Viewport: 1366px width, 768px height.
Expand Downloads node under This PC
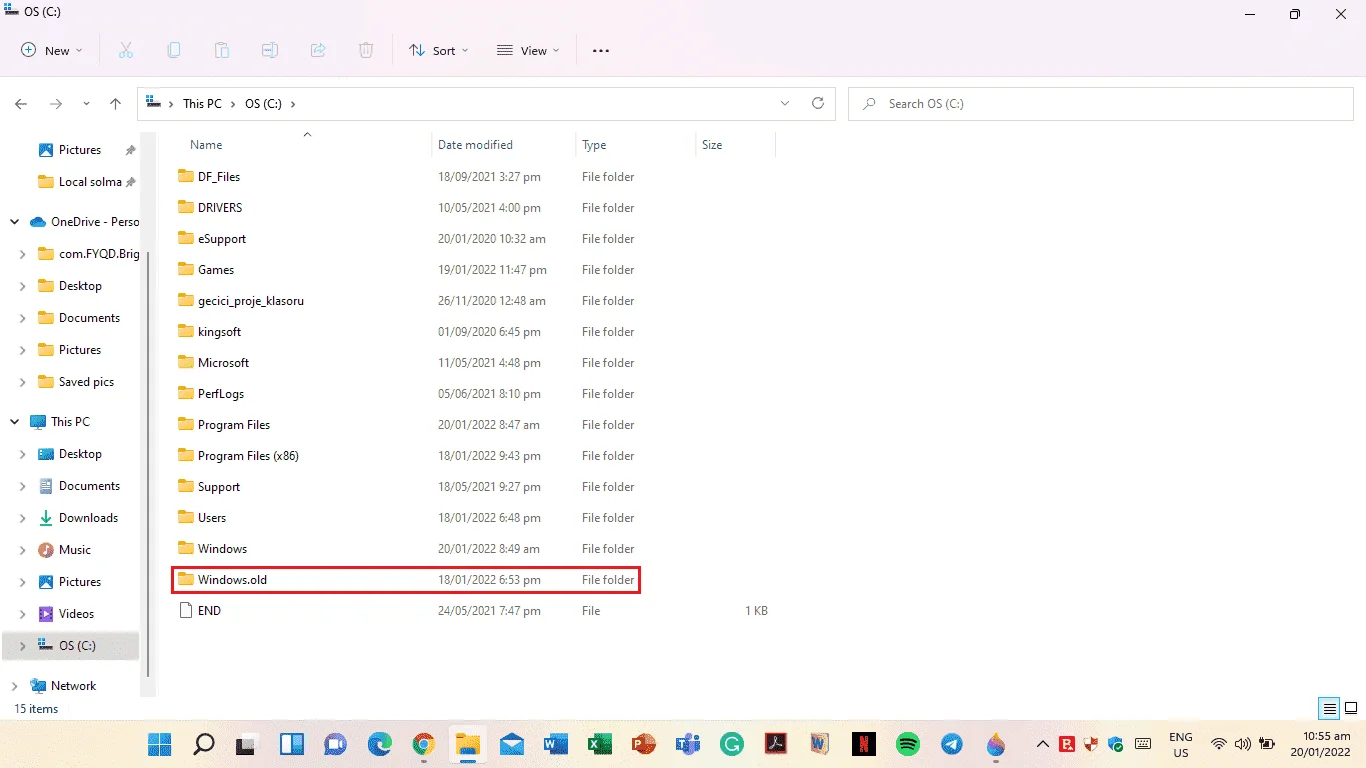[23, 518]
